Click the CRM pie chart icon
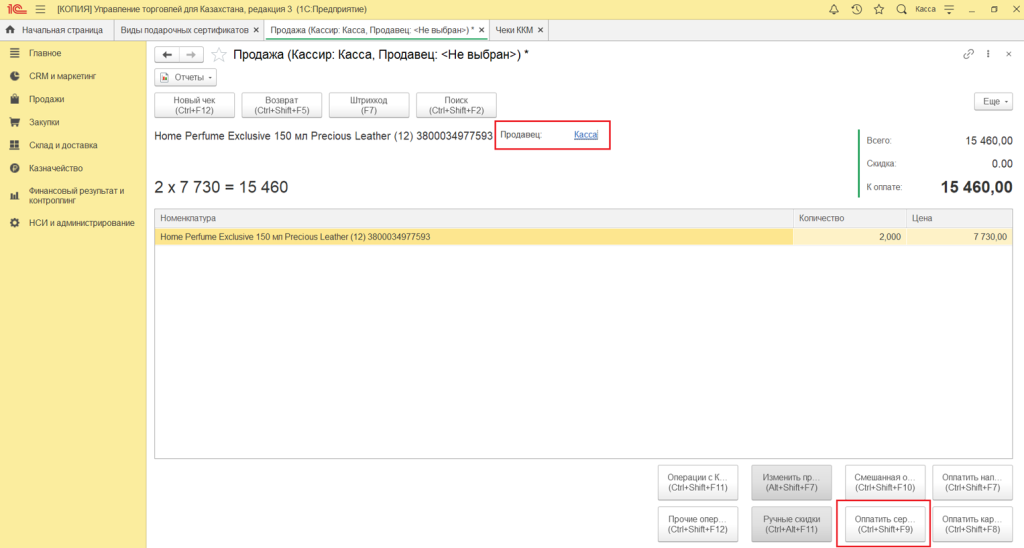This screenshot has height=548, width=1024. (x=14, y=76)
